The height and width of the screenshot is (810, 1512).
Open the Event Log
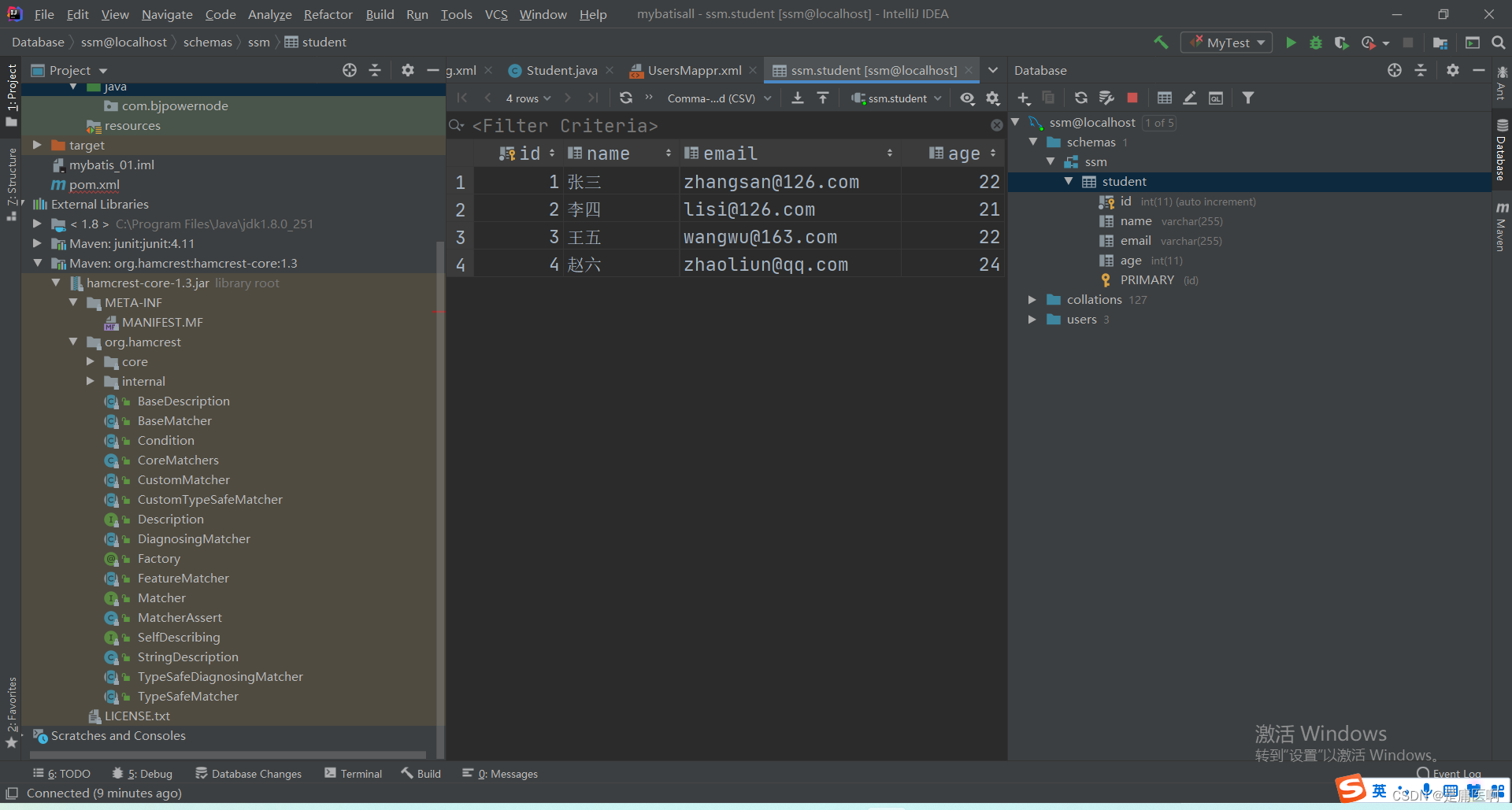1449,773
